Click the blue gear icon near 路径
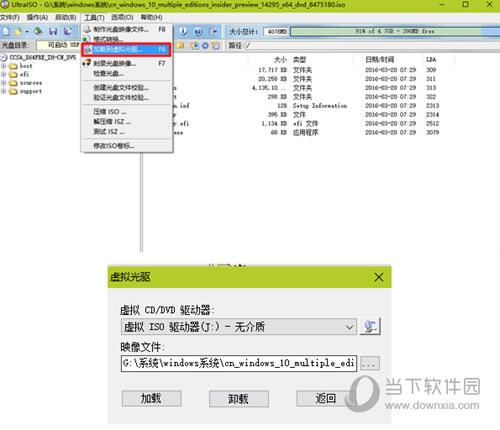 (x=205, y=46)
